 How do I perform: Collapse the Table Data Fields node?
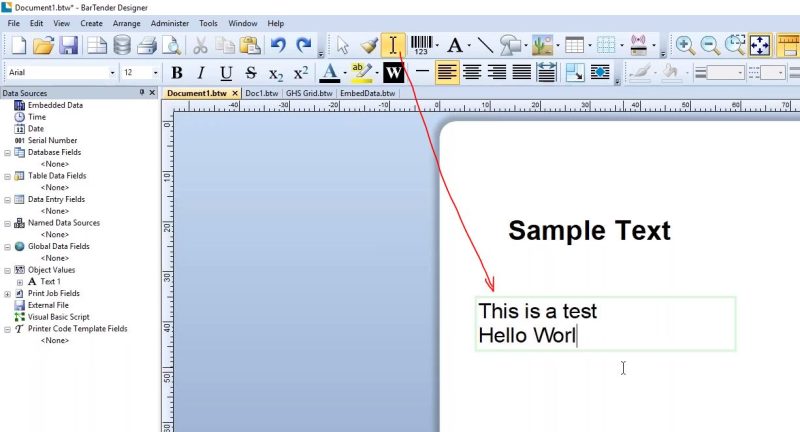8,176
